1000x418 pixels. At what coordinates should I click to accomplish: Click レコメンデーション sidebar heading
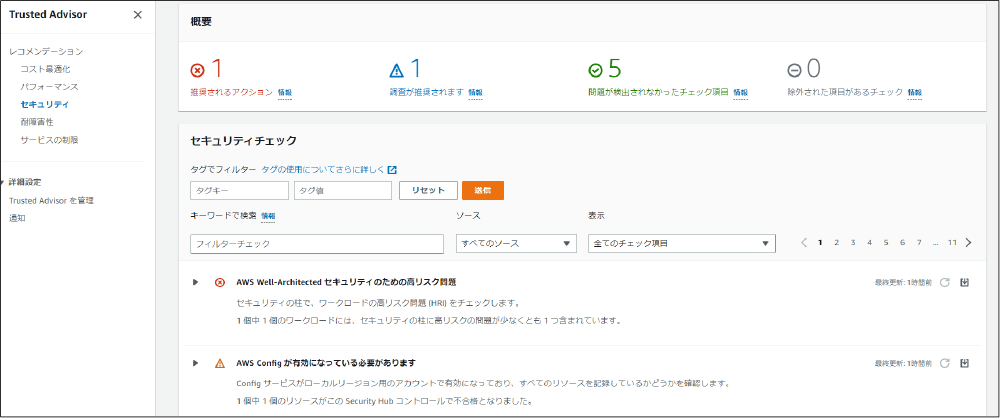click(x=46, y=51)
